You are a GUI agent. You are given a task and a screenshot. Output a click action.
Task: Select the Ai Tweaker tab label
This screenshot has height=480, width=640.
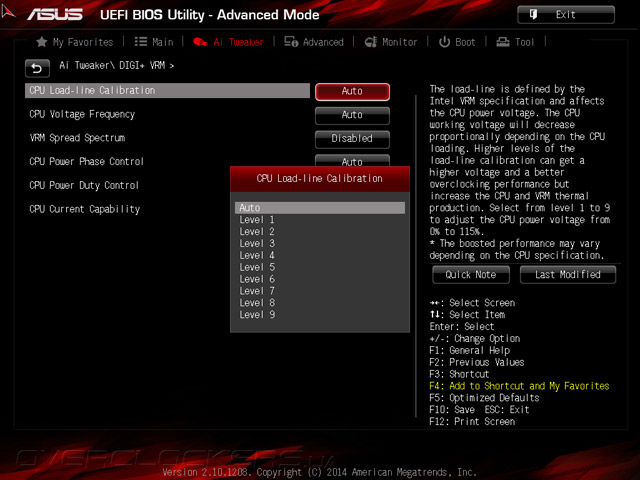pos(238,42)
